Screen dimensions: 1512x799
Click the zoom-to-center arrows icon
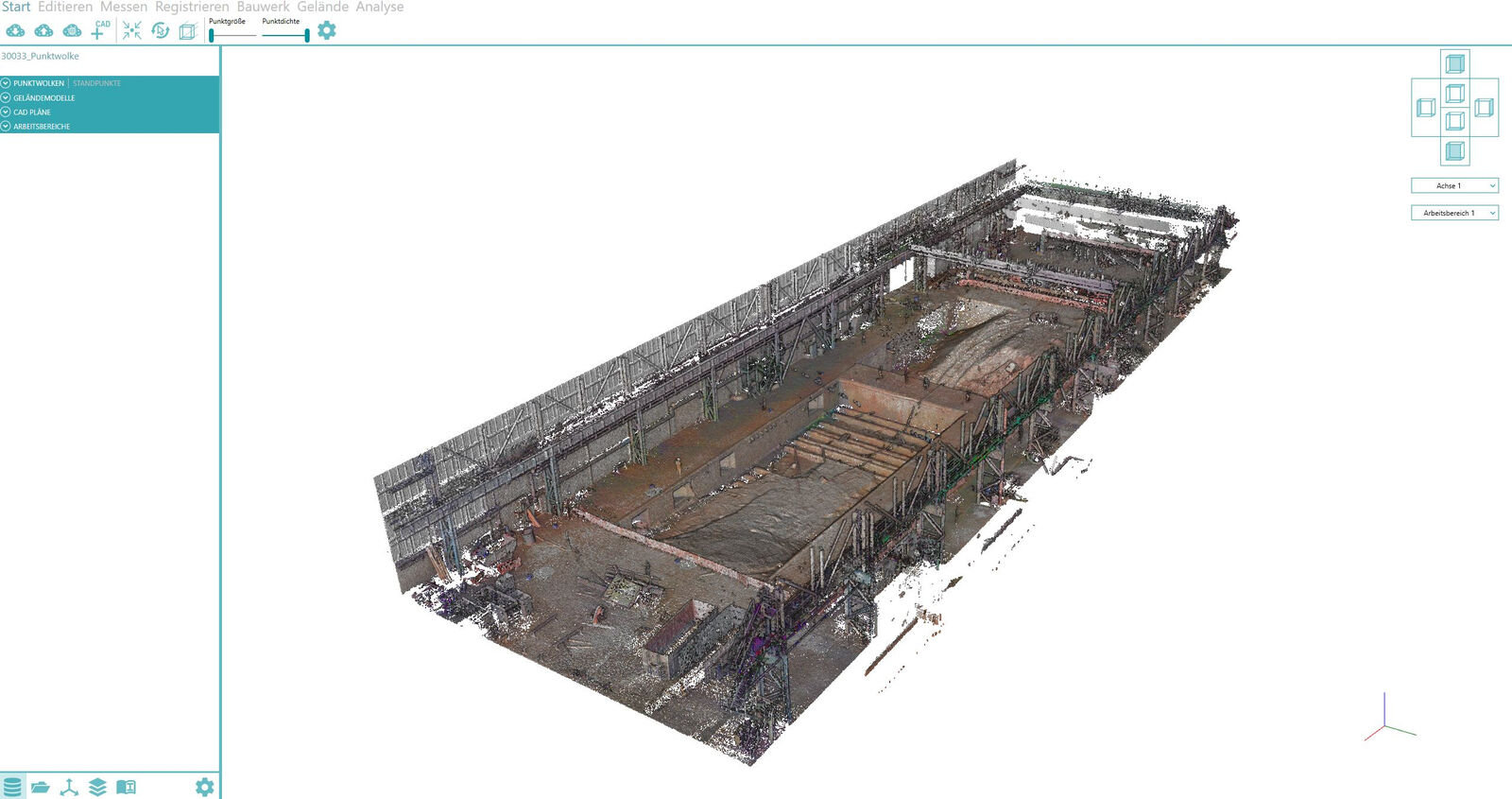(131, 31)
